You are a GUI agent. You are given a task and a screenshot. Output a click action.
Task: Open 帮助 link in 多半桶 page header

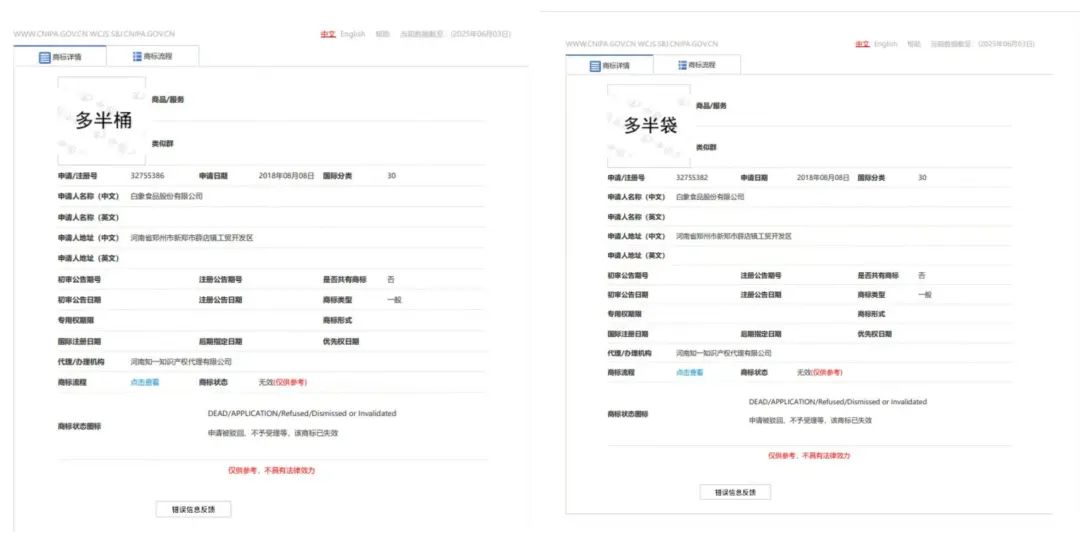coord(382,34)
